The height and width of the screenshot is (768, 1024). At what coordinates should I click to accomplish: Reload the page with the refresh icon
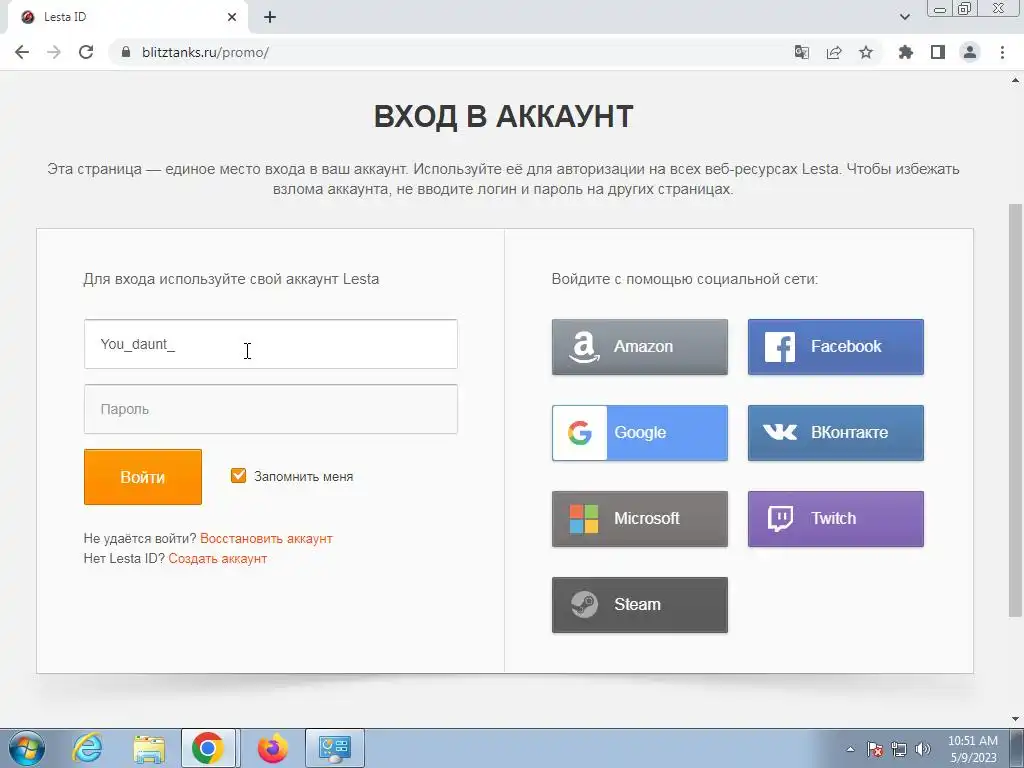[86, 52]
